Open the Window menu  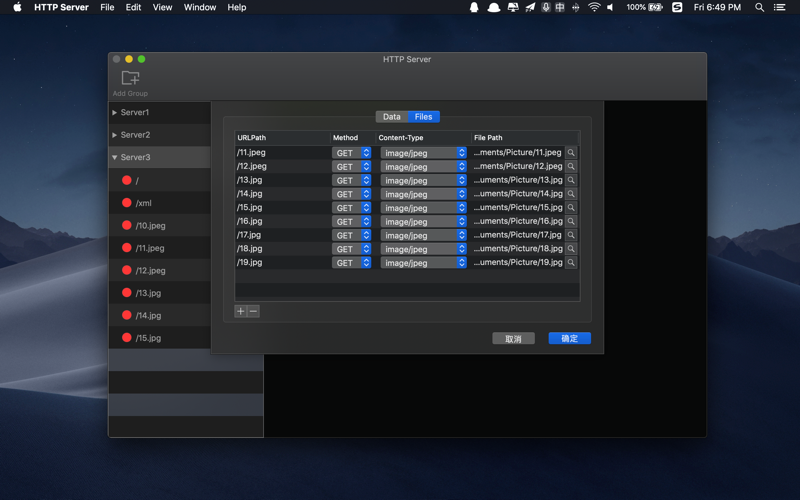199,7
